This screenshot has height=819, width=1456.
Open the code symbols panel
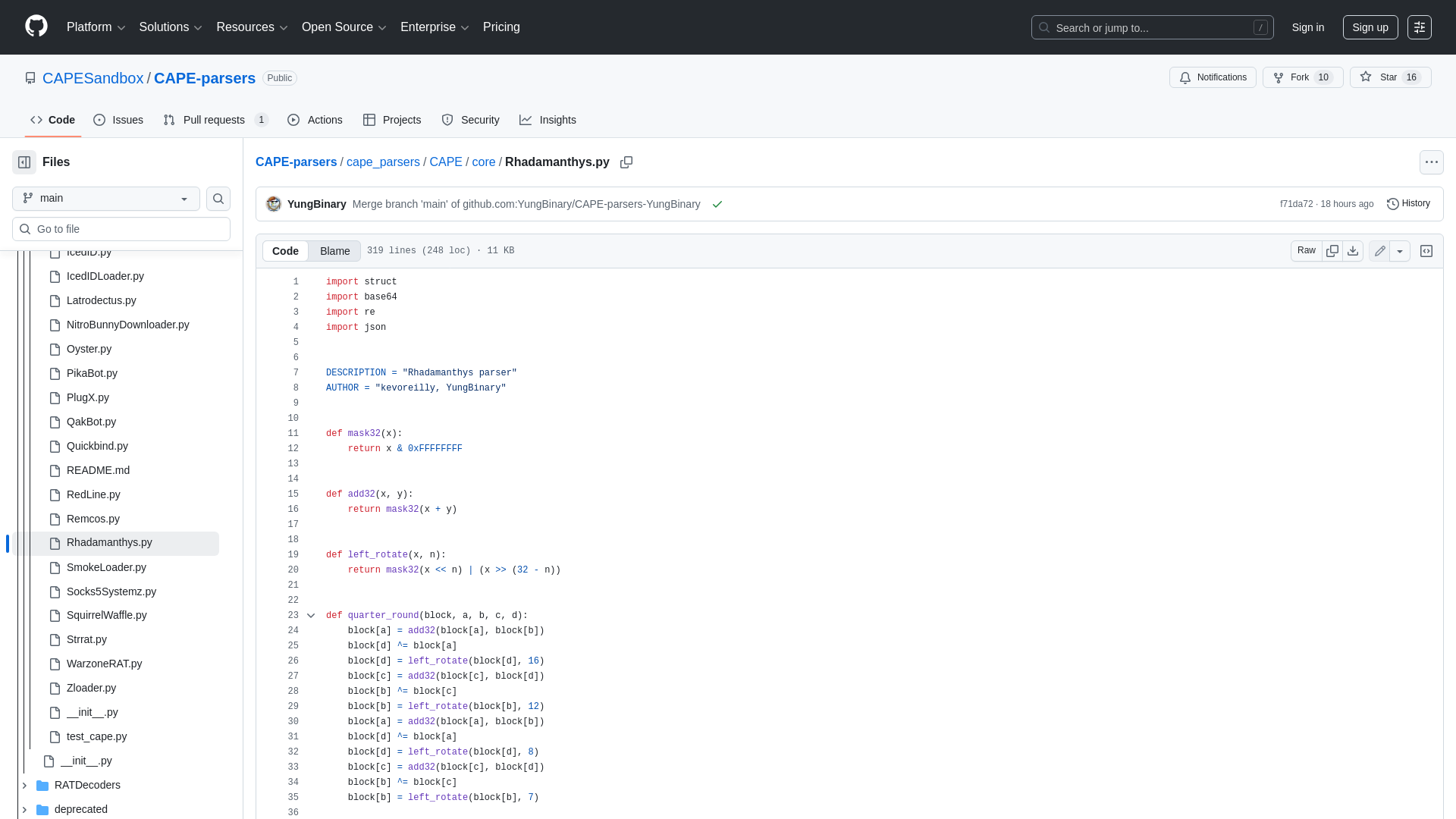point(1426,250)
